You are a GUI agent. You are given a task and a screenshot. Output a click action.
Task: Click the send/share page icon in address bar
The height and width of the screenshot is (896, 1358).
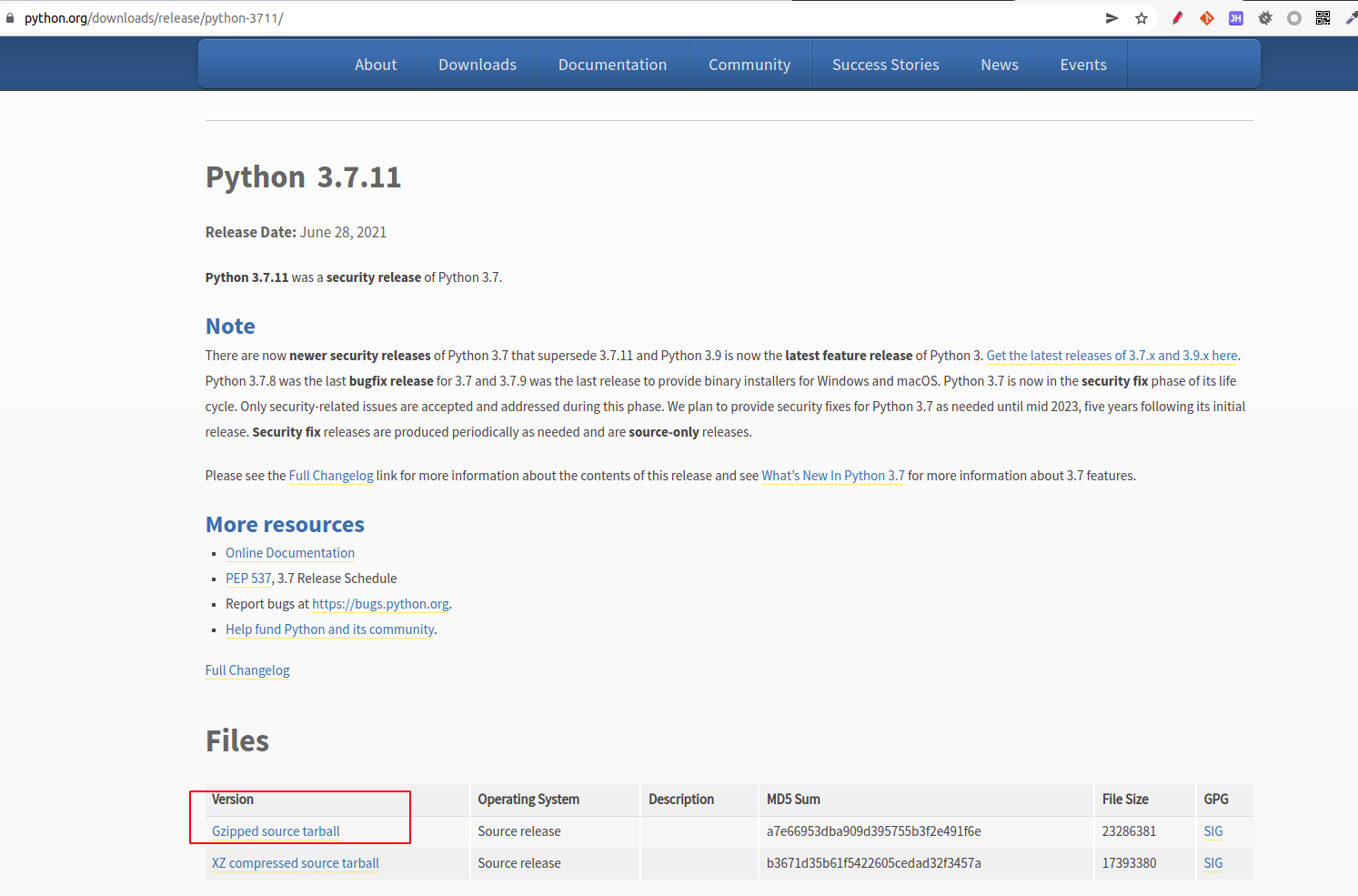[1112, 18]
